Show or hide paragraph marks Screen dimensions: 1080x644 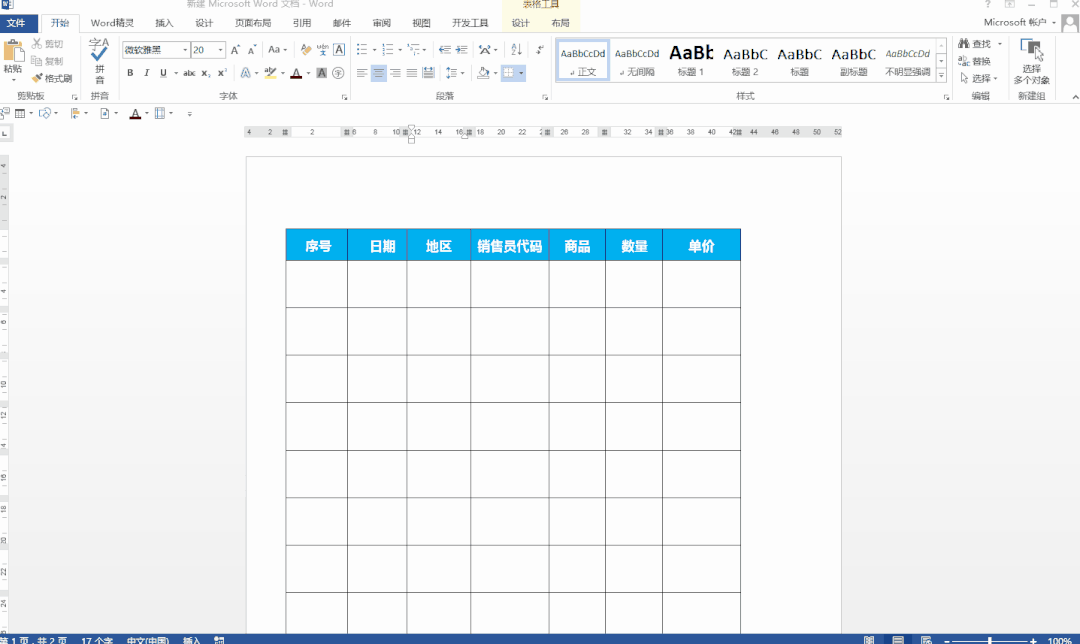[x=540, y=50]
